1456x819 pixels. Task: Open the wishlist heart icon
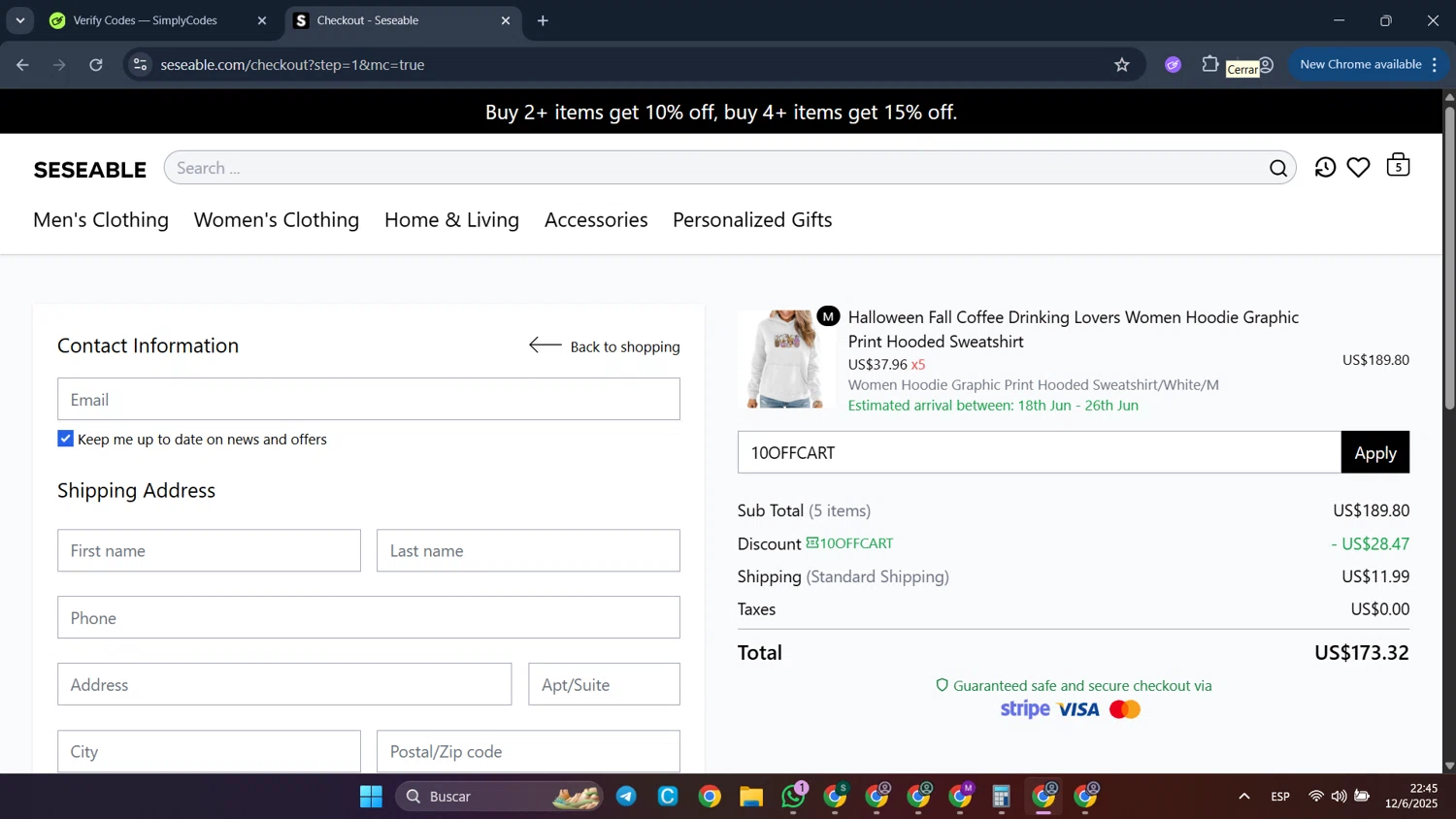(1358, 167)
